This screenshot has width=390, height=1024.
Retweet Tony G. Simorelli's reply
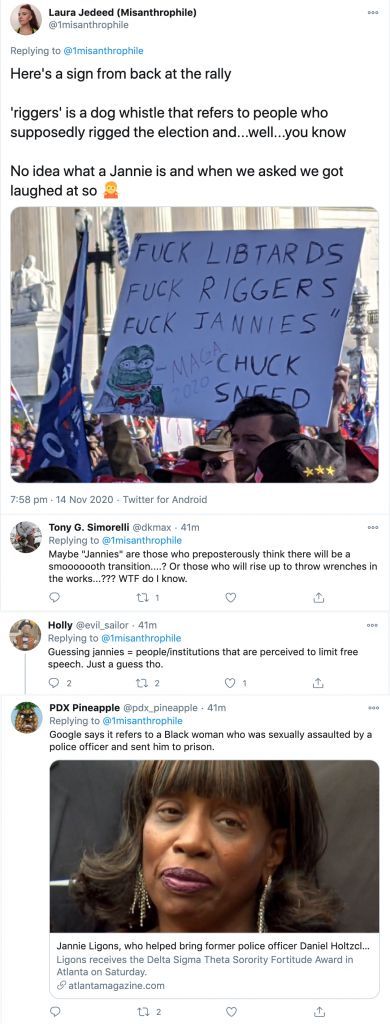(146, 597)
